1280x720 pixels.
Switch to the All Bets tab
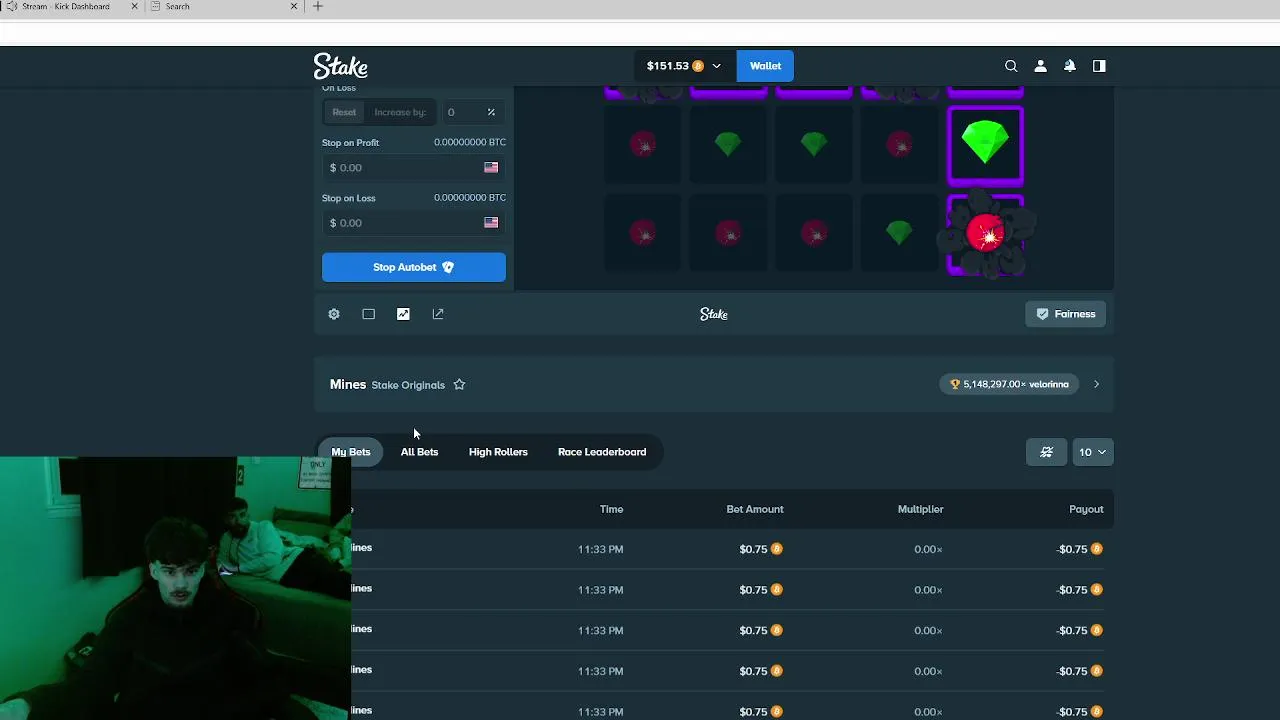(419, 452)
